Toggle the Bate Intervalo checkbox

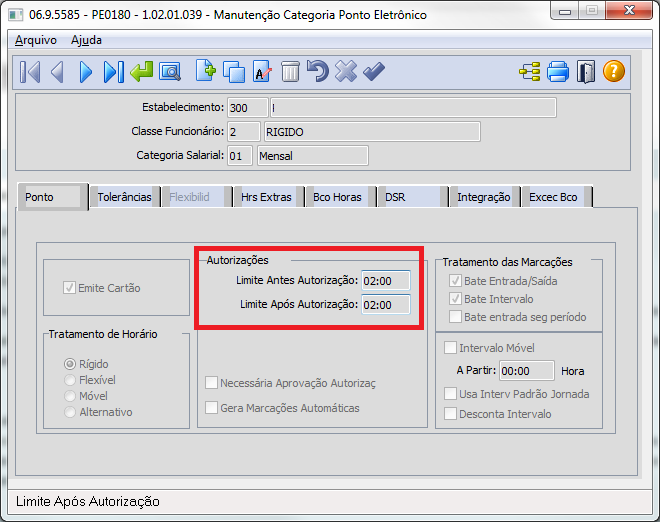455,299
